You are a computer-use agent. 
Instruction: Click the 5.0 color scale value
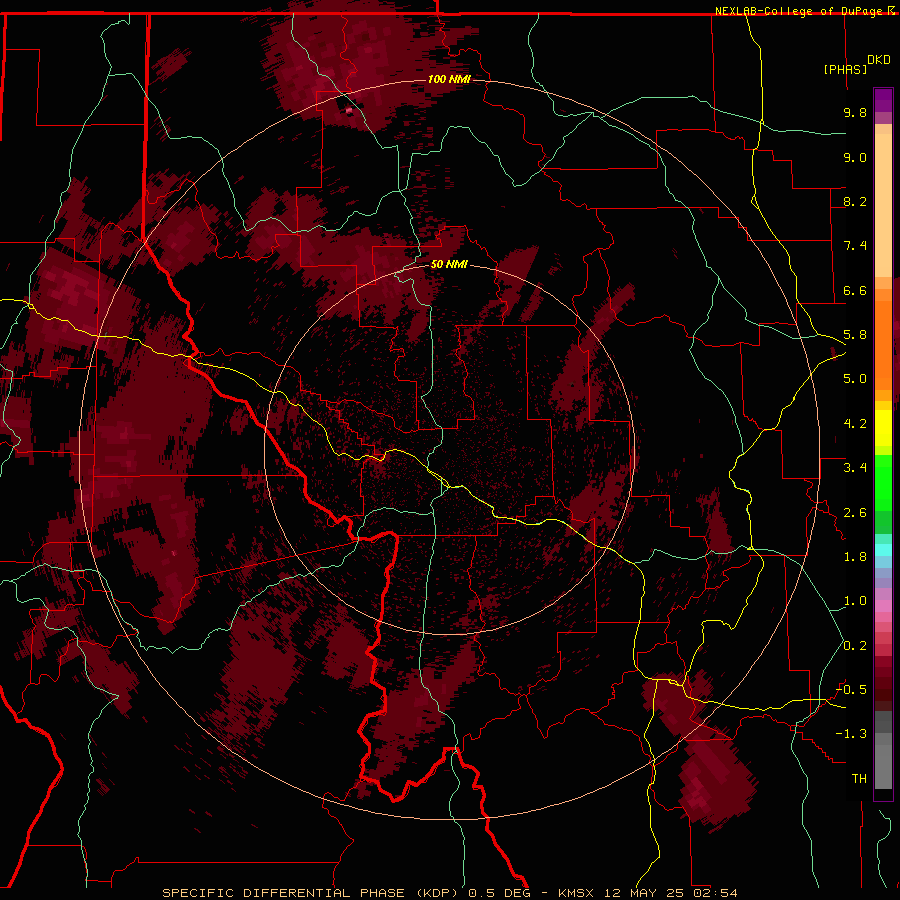tap(855, 379)
